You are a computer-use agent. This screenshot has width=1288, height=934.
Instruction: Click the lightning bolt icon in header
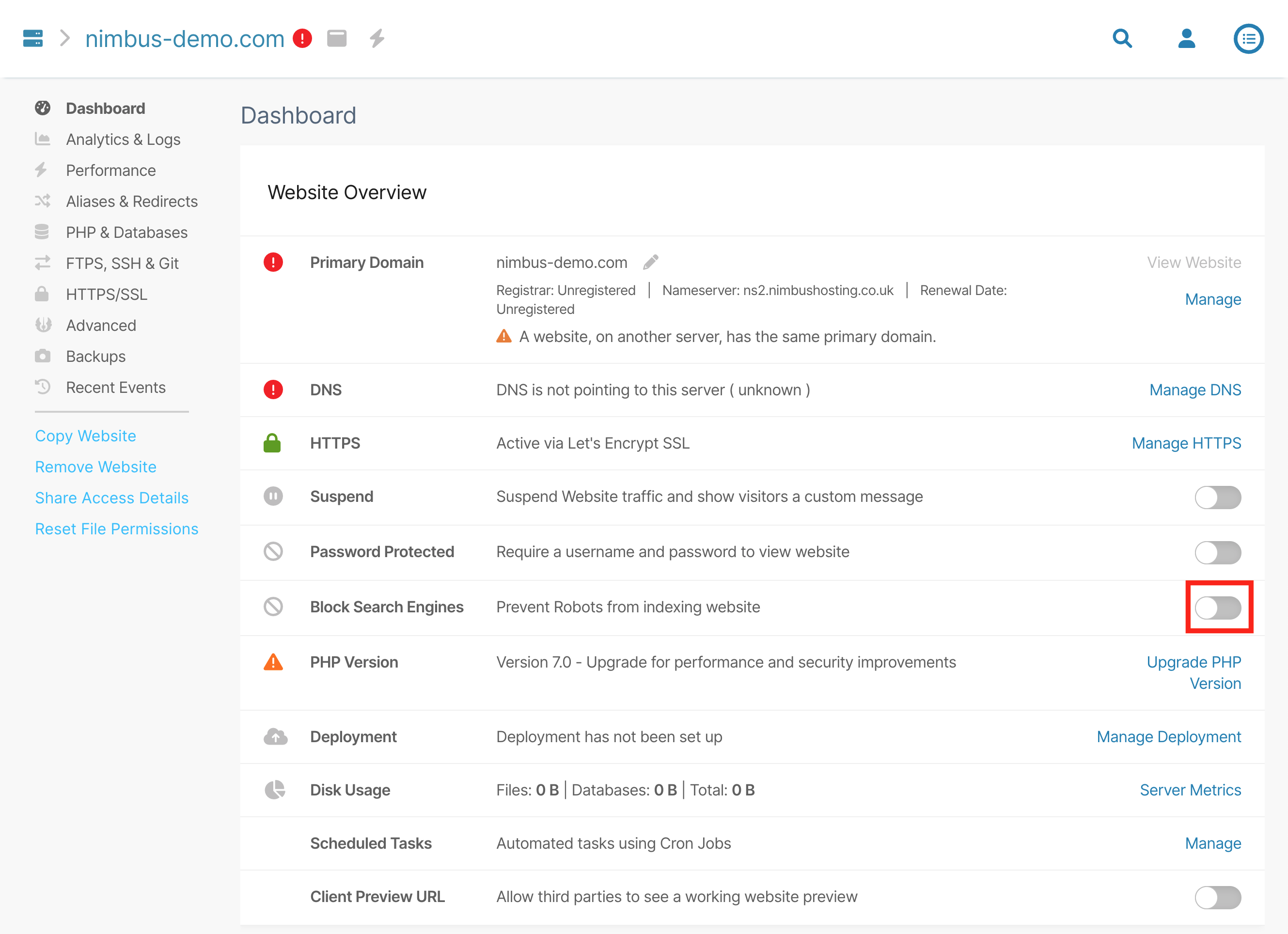tap(377, 39)
